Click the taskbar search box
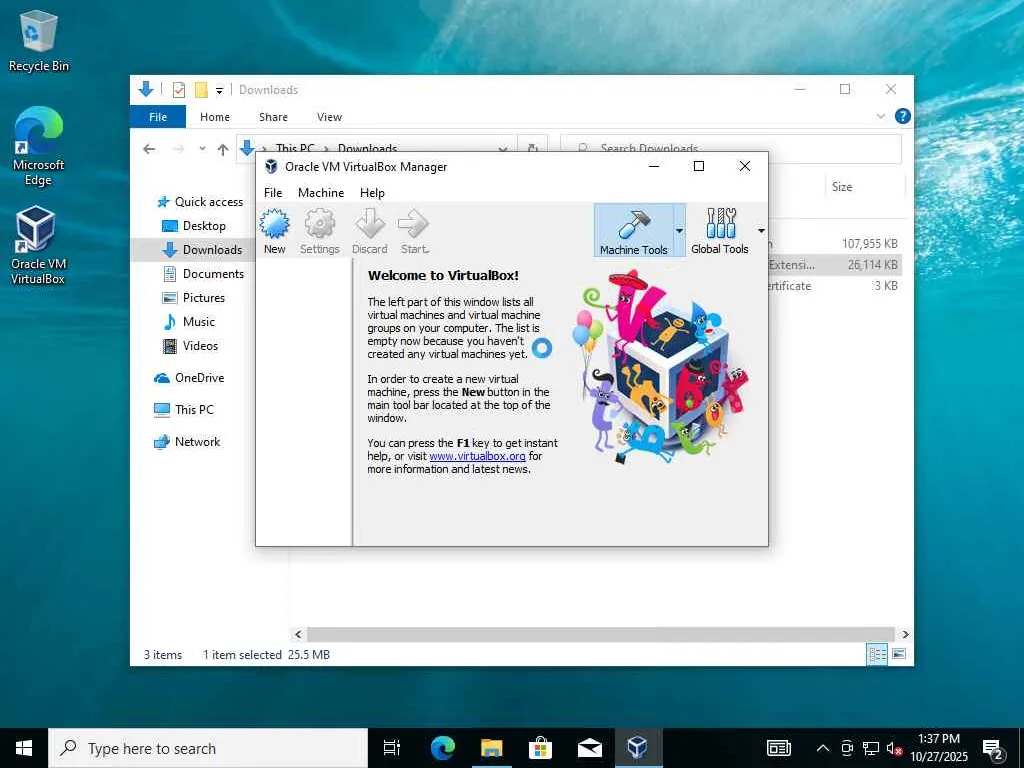Screen dimensions: 1024x768 (208, 748)
